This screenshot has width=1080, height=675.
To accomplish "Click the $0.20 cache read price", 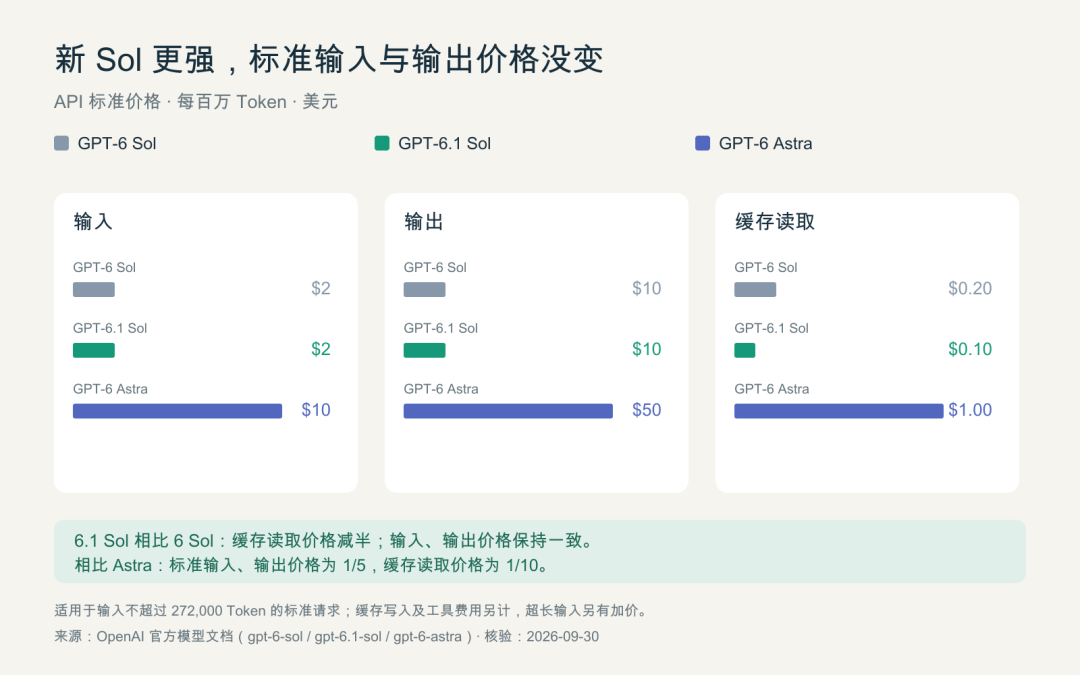I will pyautogui.click(x=970, y=289).
